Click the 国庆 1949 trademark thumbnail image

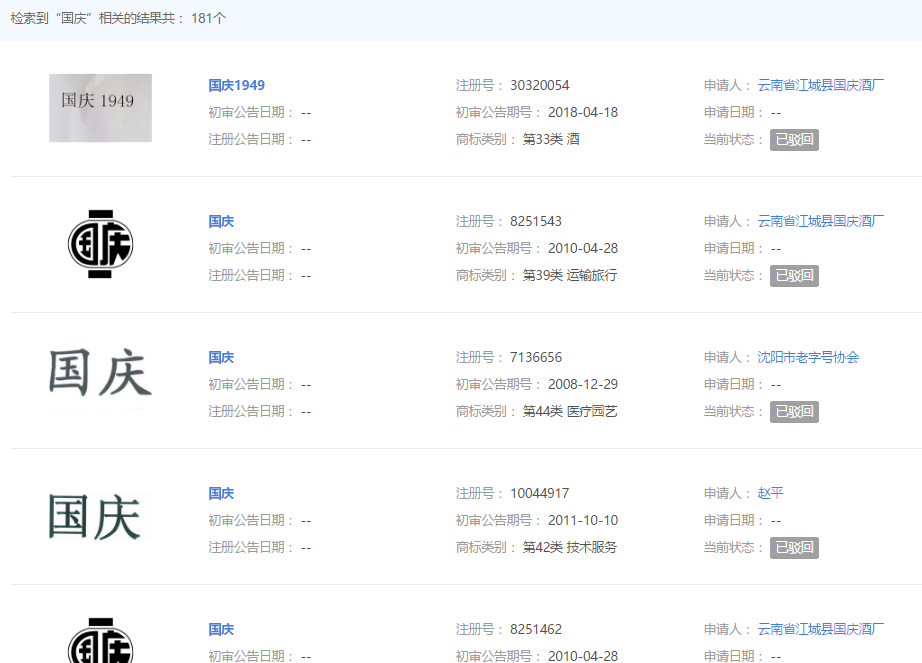(x=101, y=108)
